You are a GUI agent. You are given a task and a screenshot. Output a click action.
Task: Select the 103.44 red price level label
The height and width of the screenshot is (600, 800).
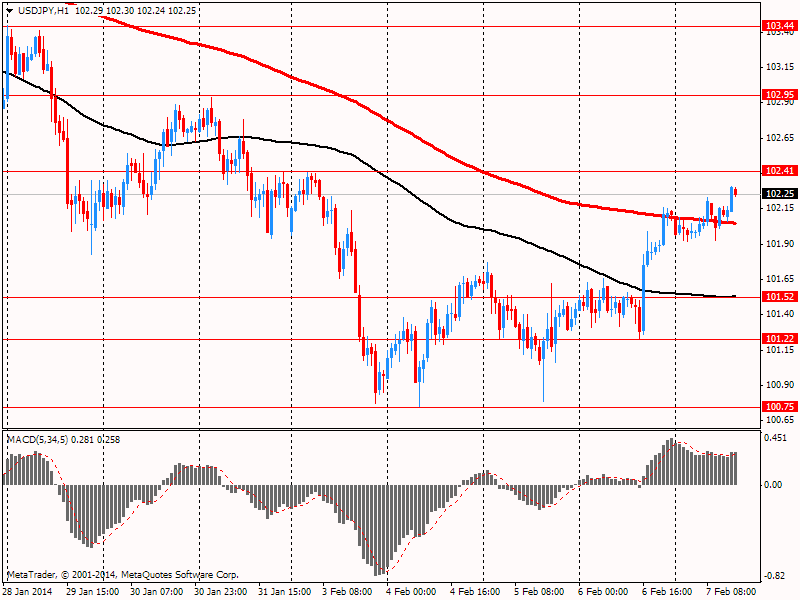point(780,26)
